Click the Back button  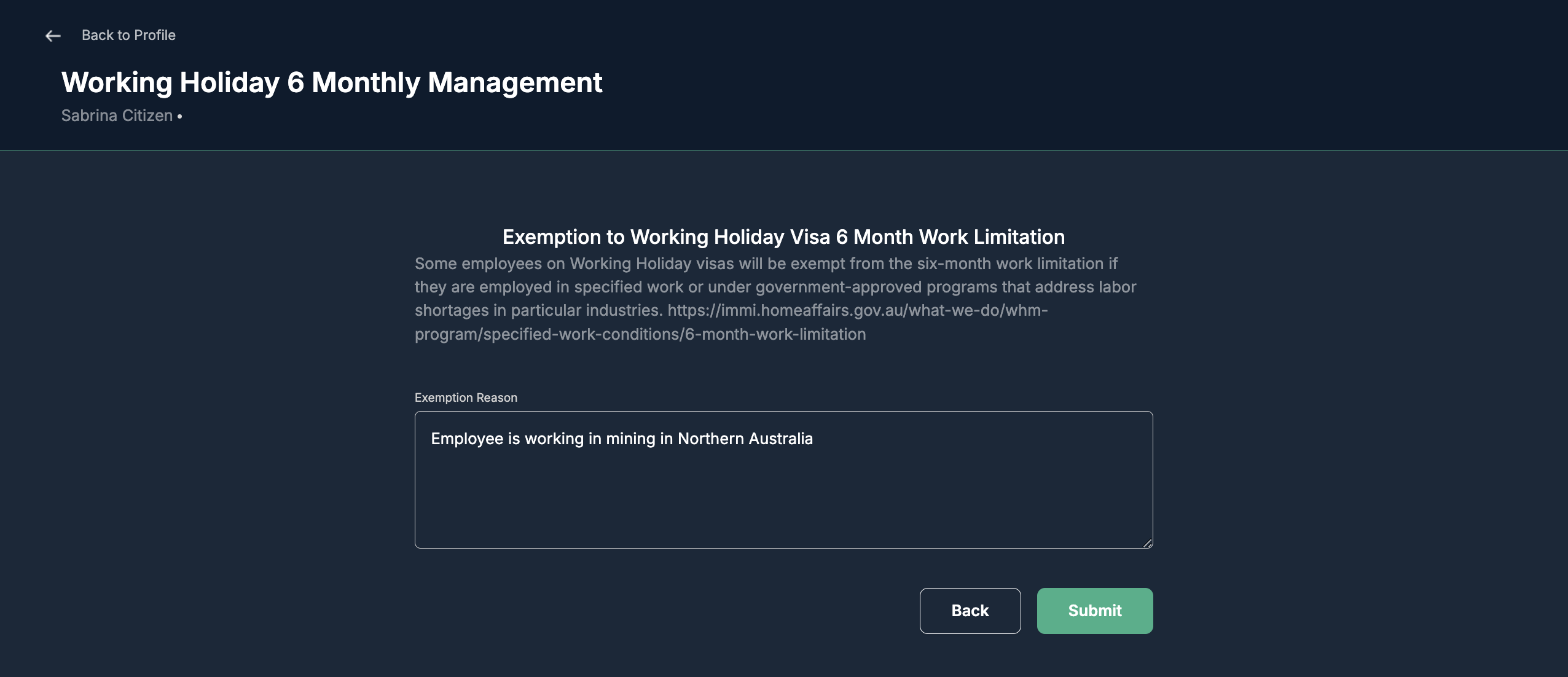pos(970,611)
